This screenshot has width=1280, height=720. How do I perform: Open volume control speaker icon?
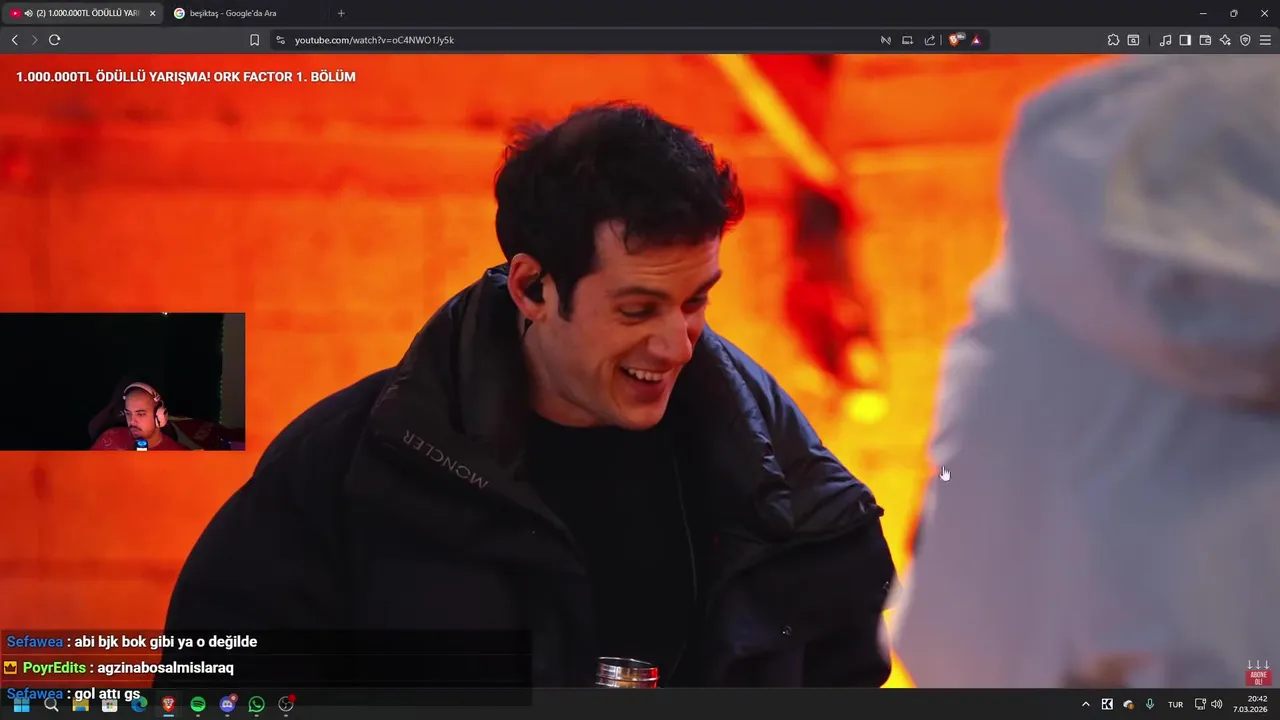pos(1217,704)
